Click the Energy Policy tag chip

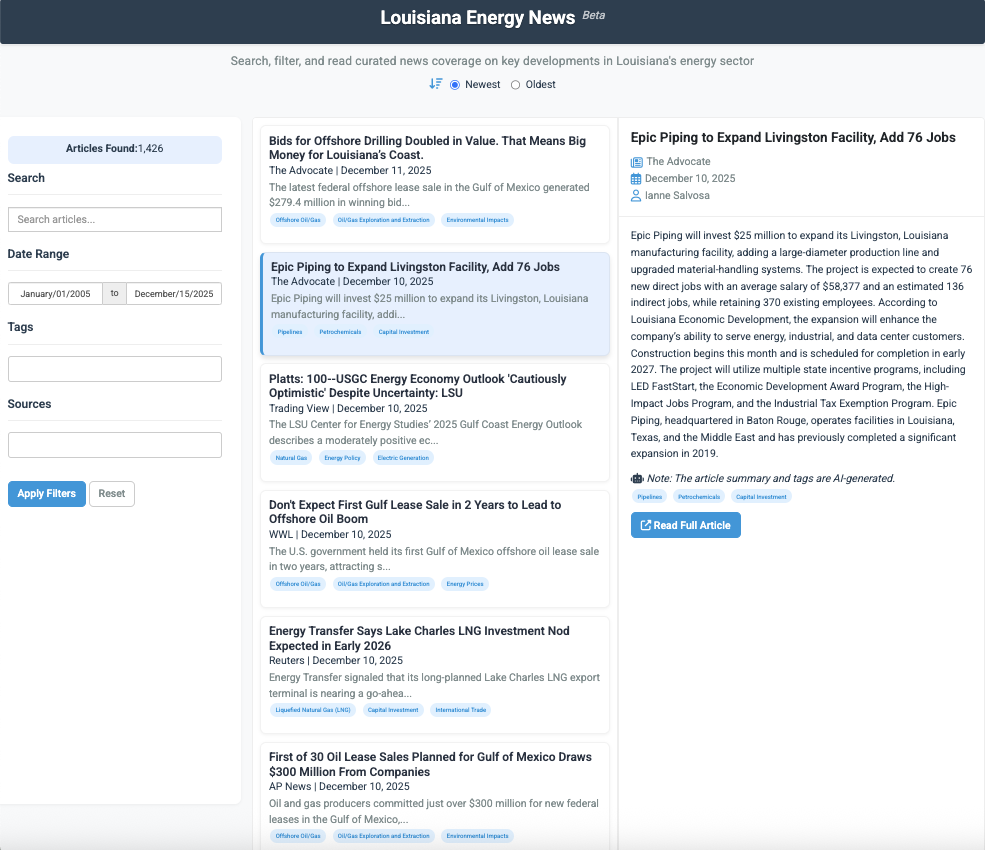click(342, 458)
